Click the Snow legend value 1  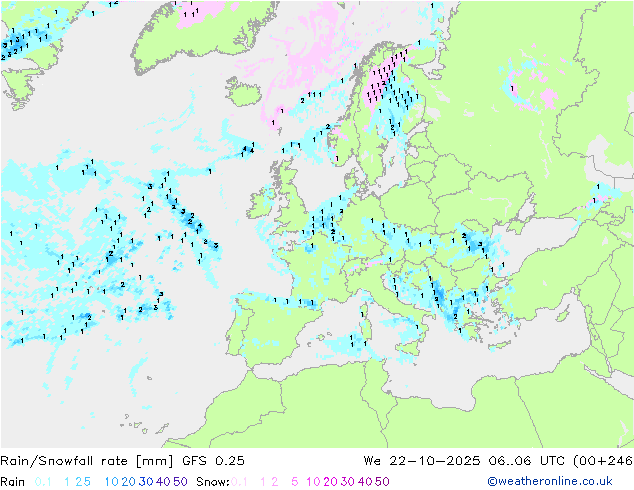tap(263, 482)
